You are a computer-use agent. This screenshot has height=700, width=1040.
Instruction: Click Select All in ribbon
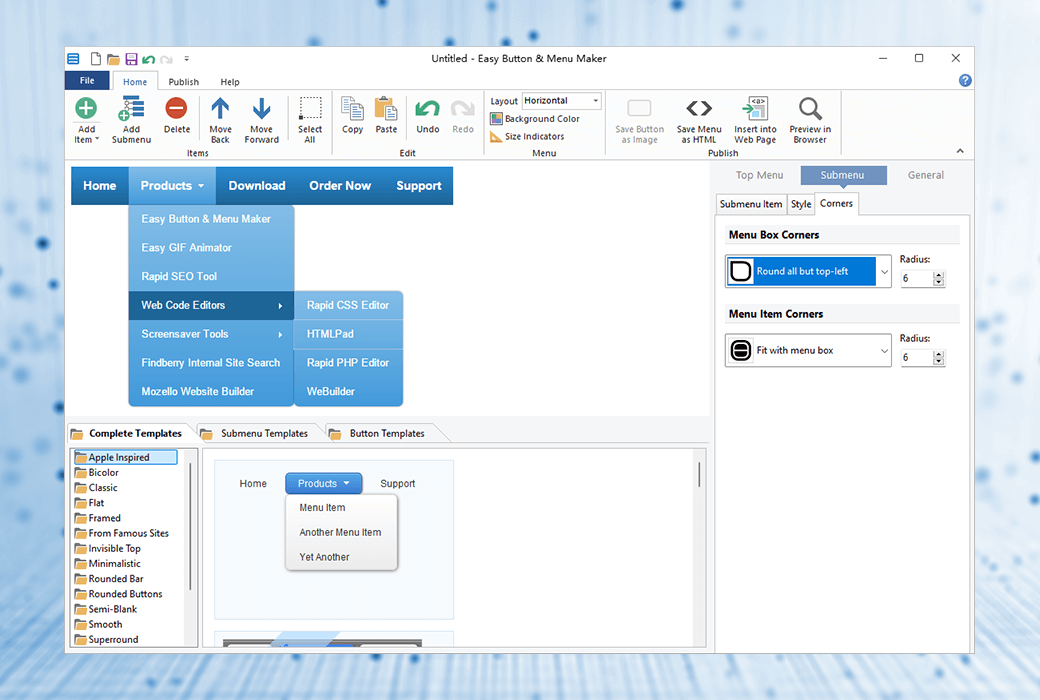[310, 119]
